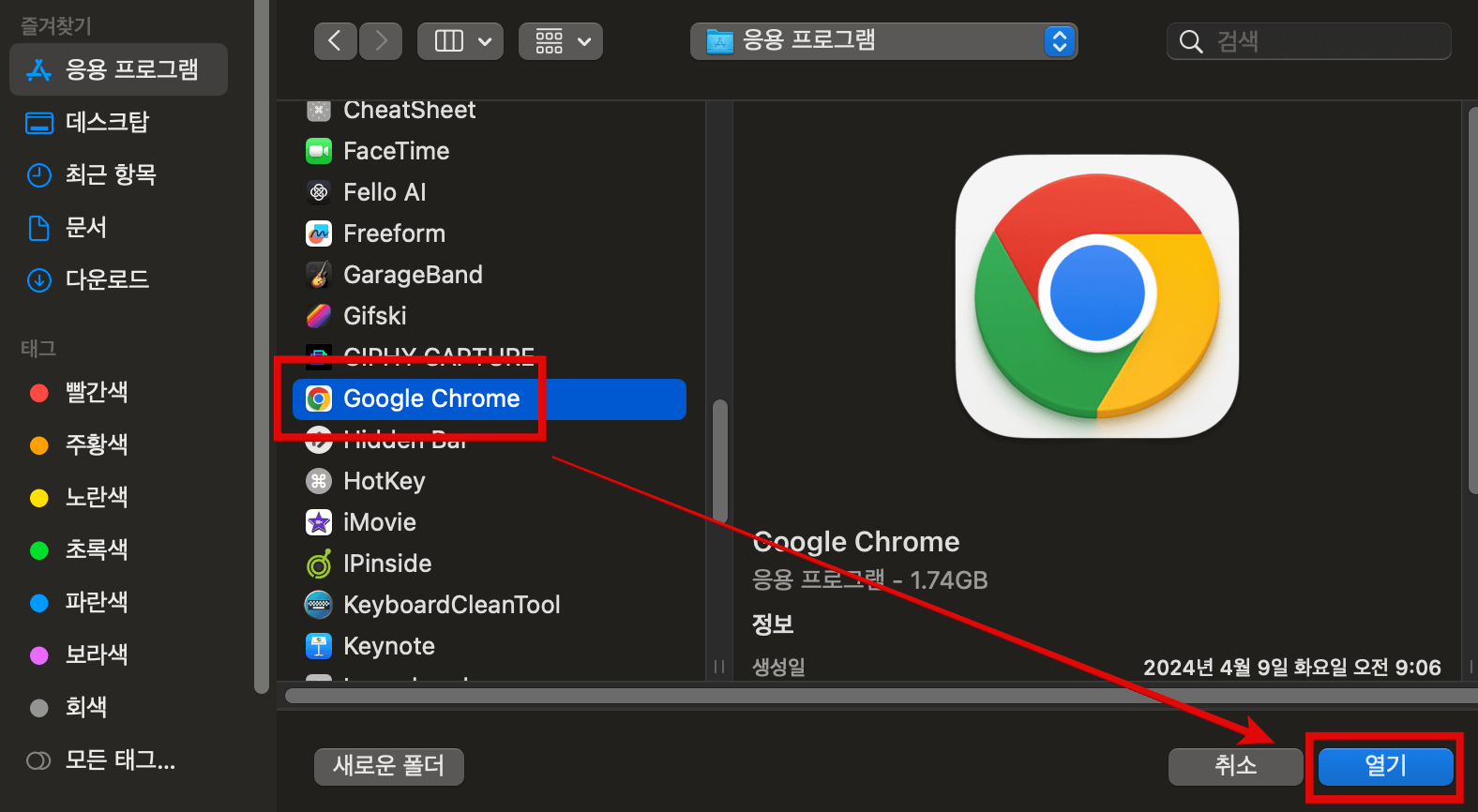The width and height of the screenshot is (1478, 812).
Task: Select Gifski in the app list
Action: click(x=490, y=316)
